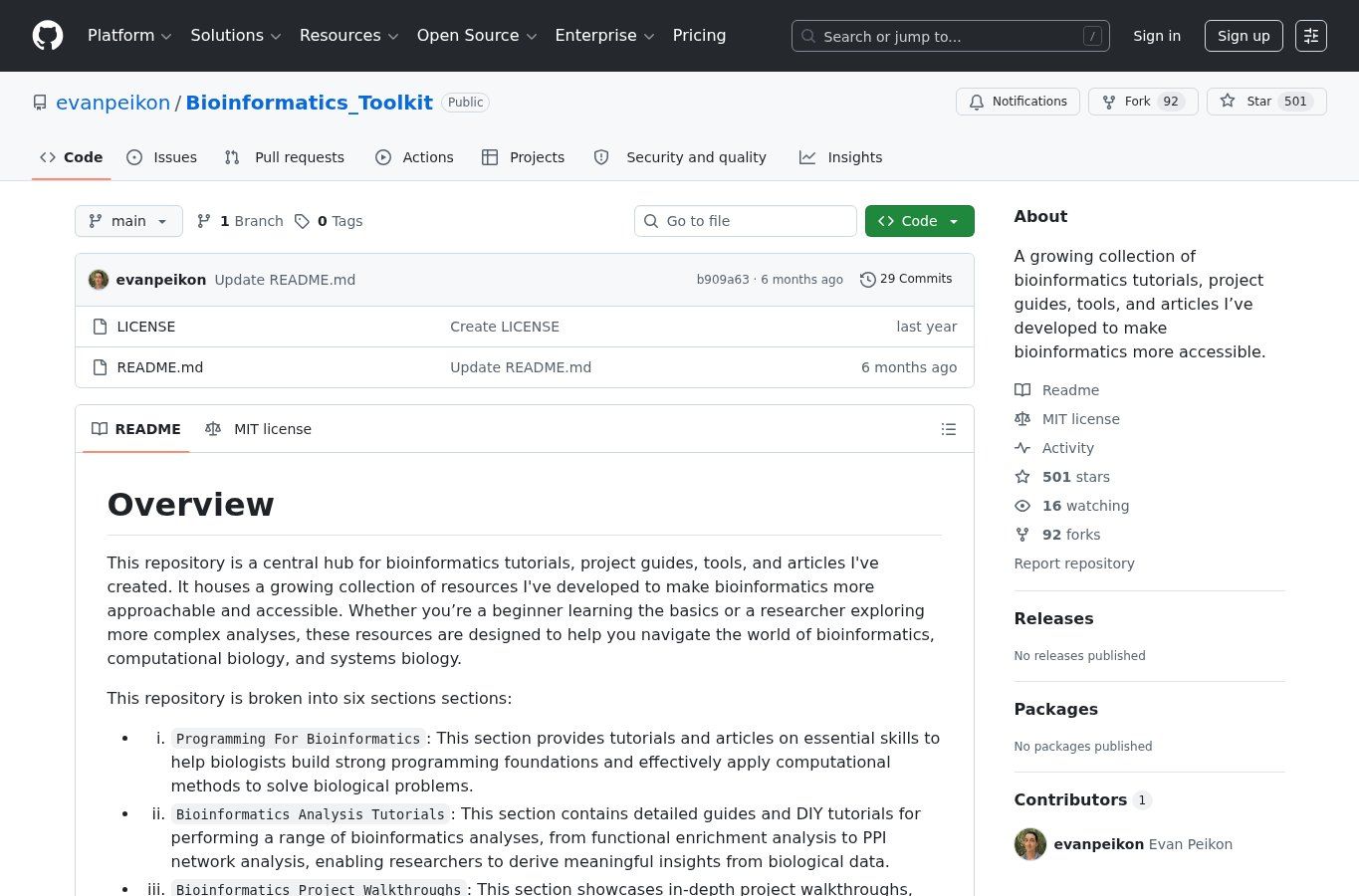This screenshot has height=896, width=1359.
Task: Open the README outline list icon
Action: (x=949, y=429)
